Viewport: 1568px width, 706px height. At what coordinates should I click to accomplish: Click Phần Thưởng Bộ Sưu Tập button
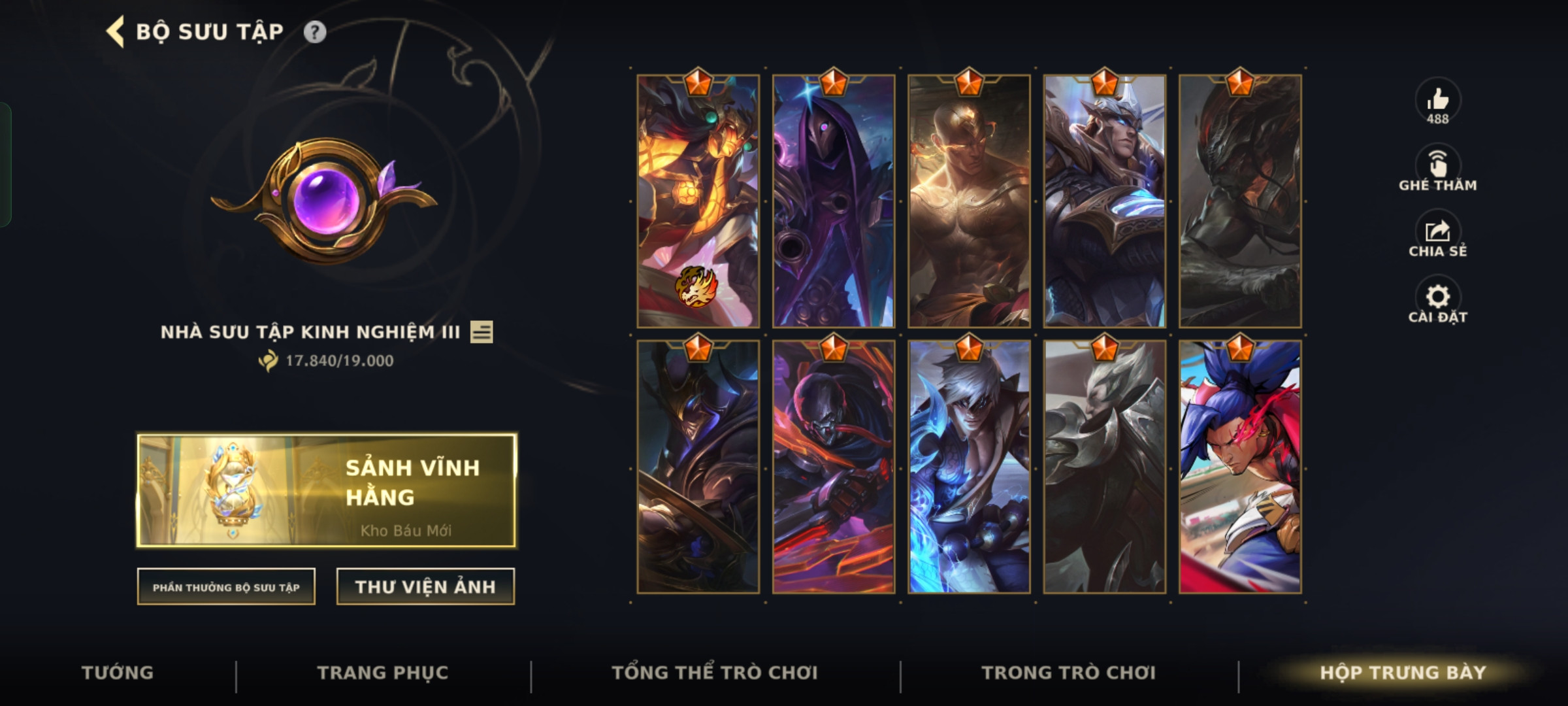pyautogui.click(x=226, y=587)
